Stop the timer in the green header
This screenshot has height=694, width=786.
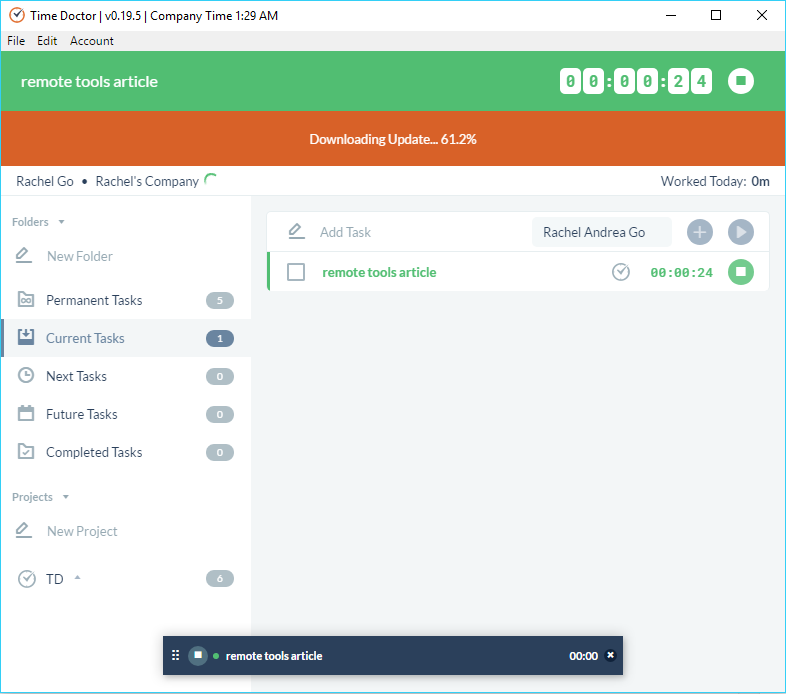click(740, 81)
